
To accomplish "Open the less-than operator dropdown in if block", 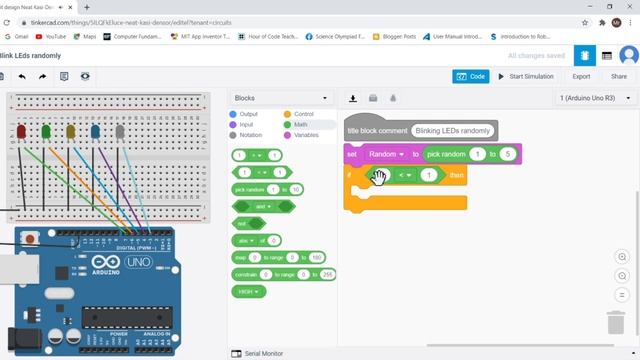I will [405, 175].
